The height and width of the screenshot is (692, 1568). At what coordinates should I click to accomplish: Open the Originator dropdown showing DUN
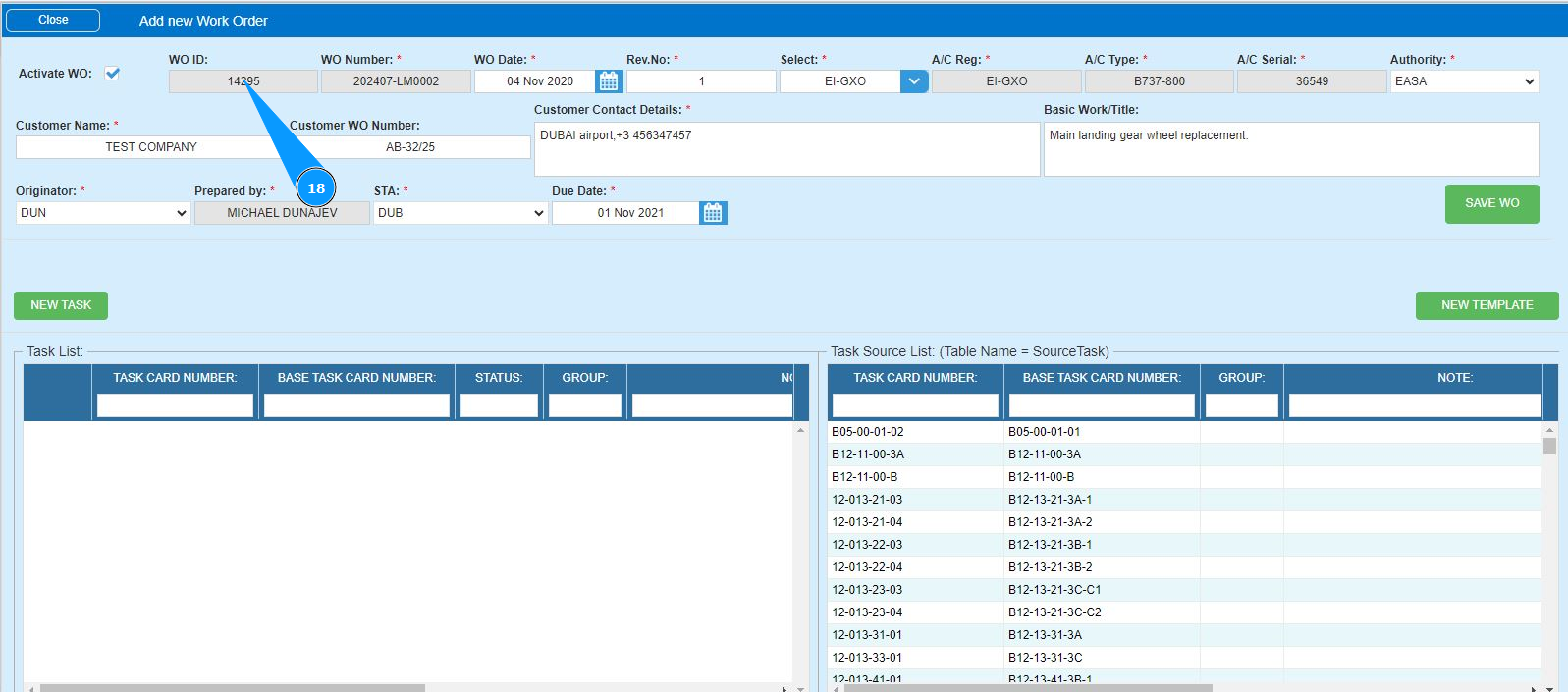[102, 213]
